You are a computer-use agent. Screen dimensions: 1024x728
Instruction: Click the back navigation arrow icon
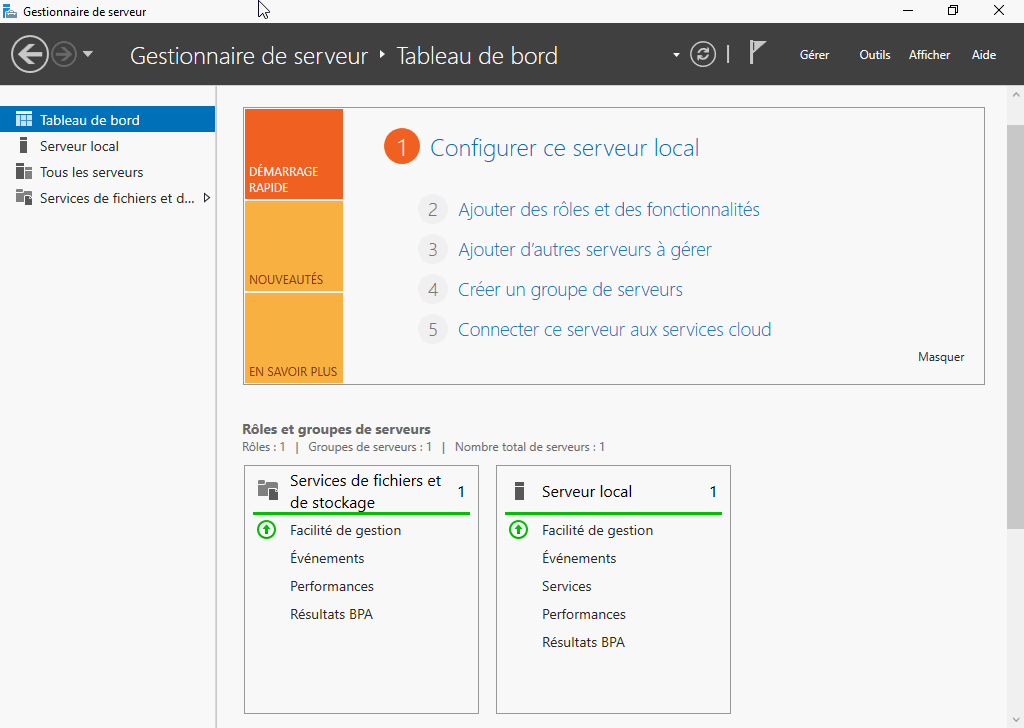pyautogui.click(x=30, y=54)
